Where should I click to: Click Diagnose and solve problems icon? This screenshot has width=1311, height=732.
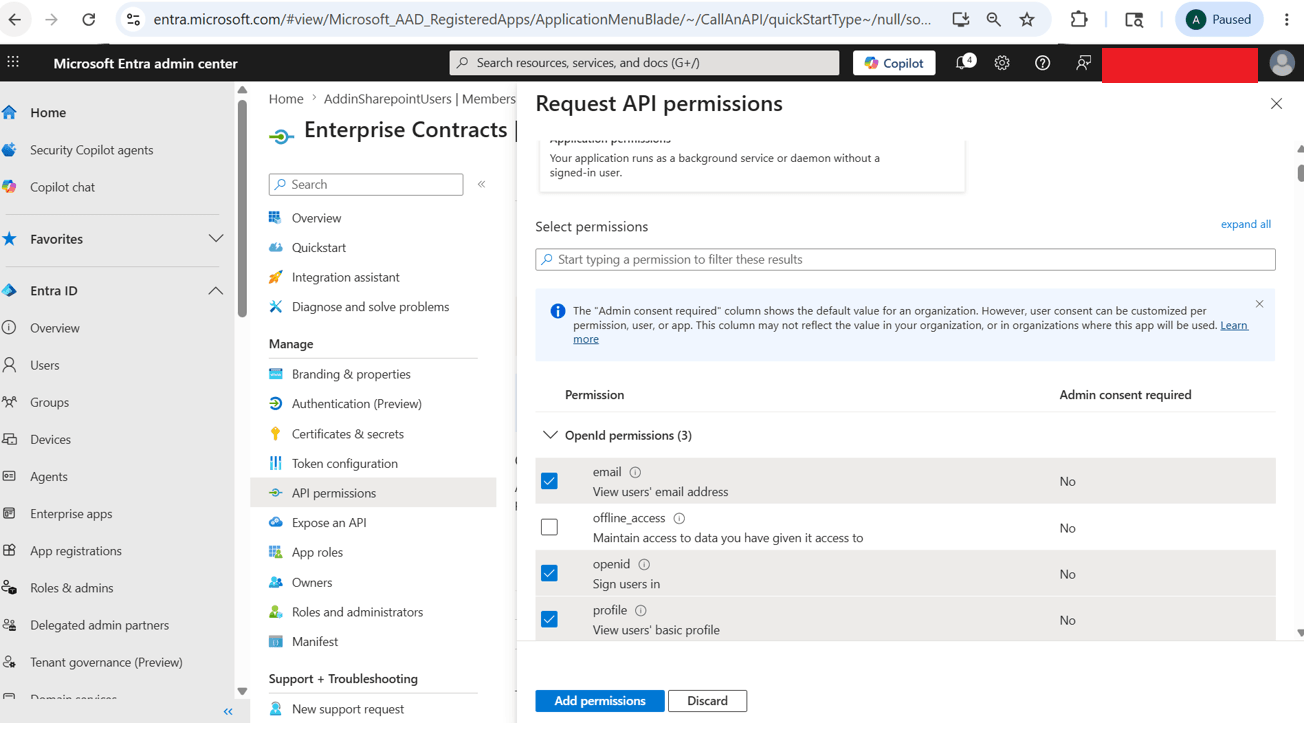(x=277, y=307)
